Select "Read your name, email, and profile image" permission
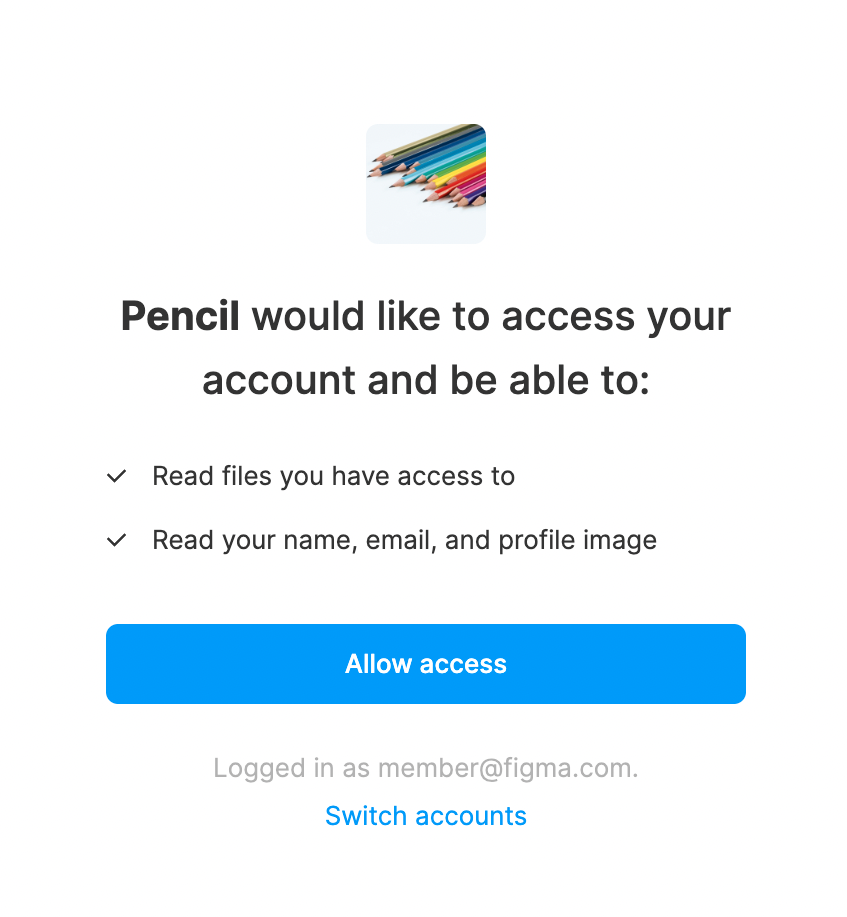Screen dimensions: 847x917 tap(404, 541)
